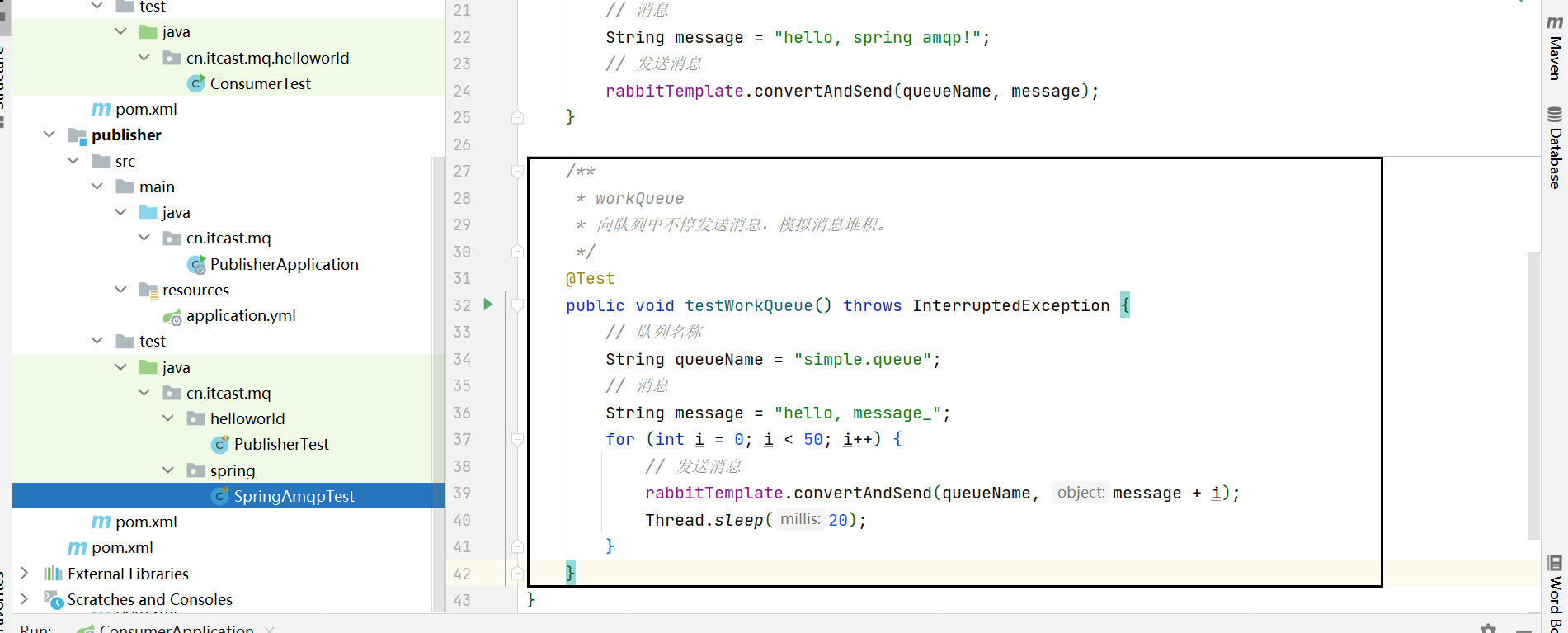
Task: Click the workQueue Javadoc text on line 28
Action: coord(640,198)
